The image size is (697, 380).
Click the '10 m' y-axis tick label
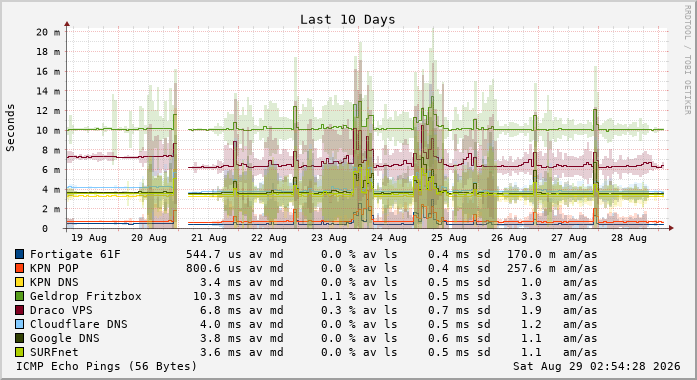point(48,130)
